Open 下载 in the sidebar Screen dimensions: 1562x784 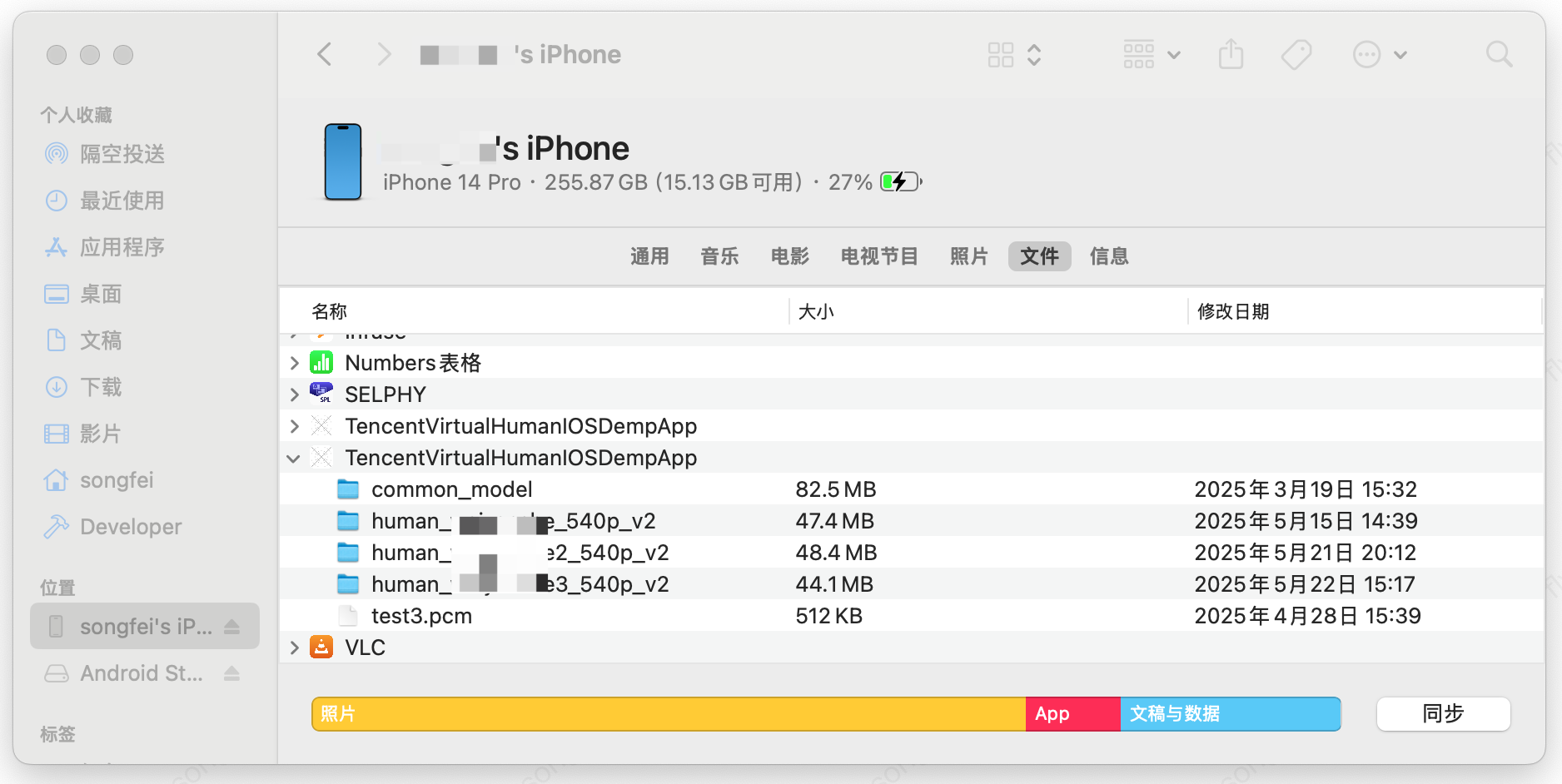[x=83, y=387]
